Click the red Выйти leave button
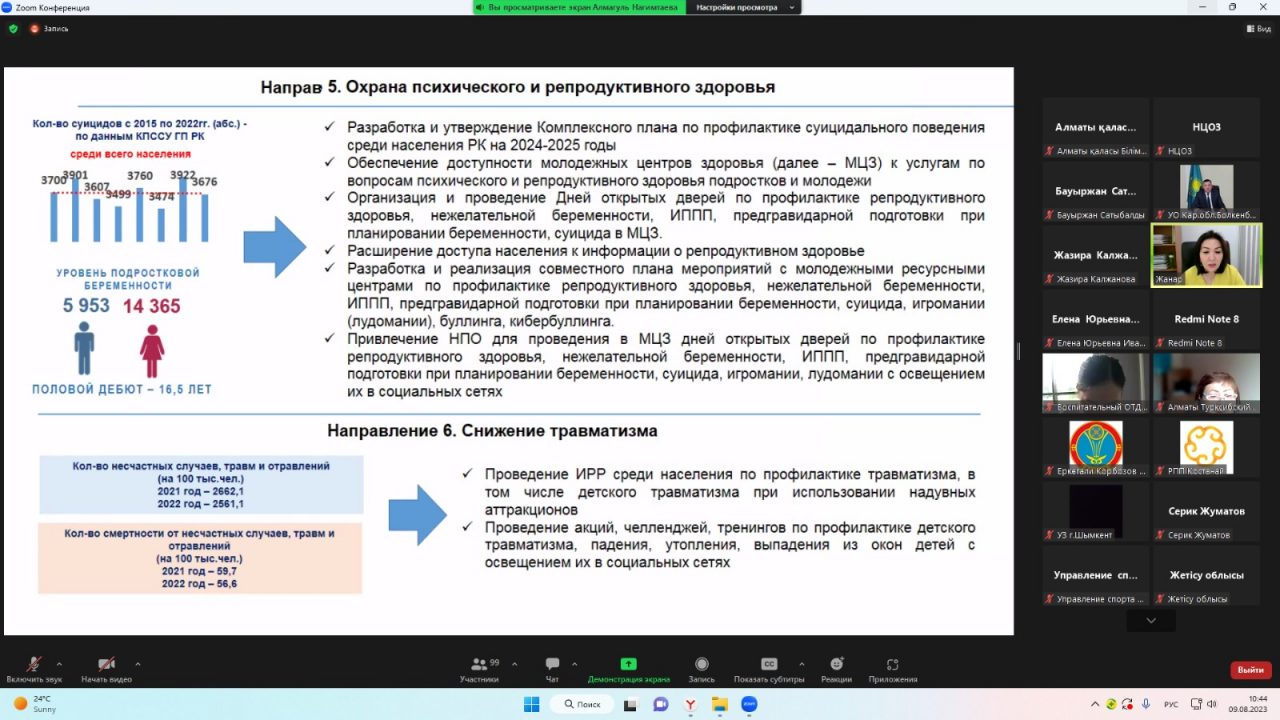 click(x=1250, y=670)
